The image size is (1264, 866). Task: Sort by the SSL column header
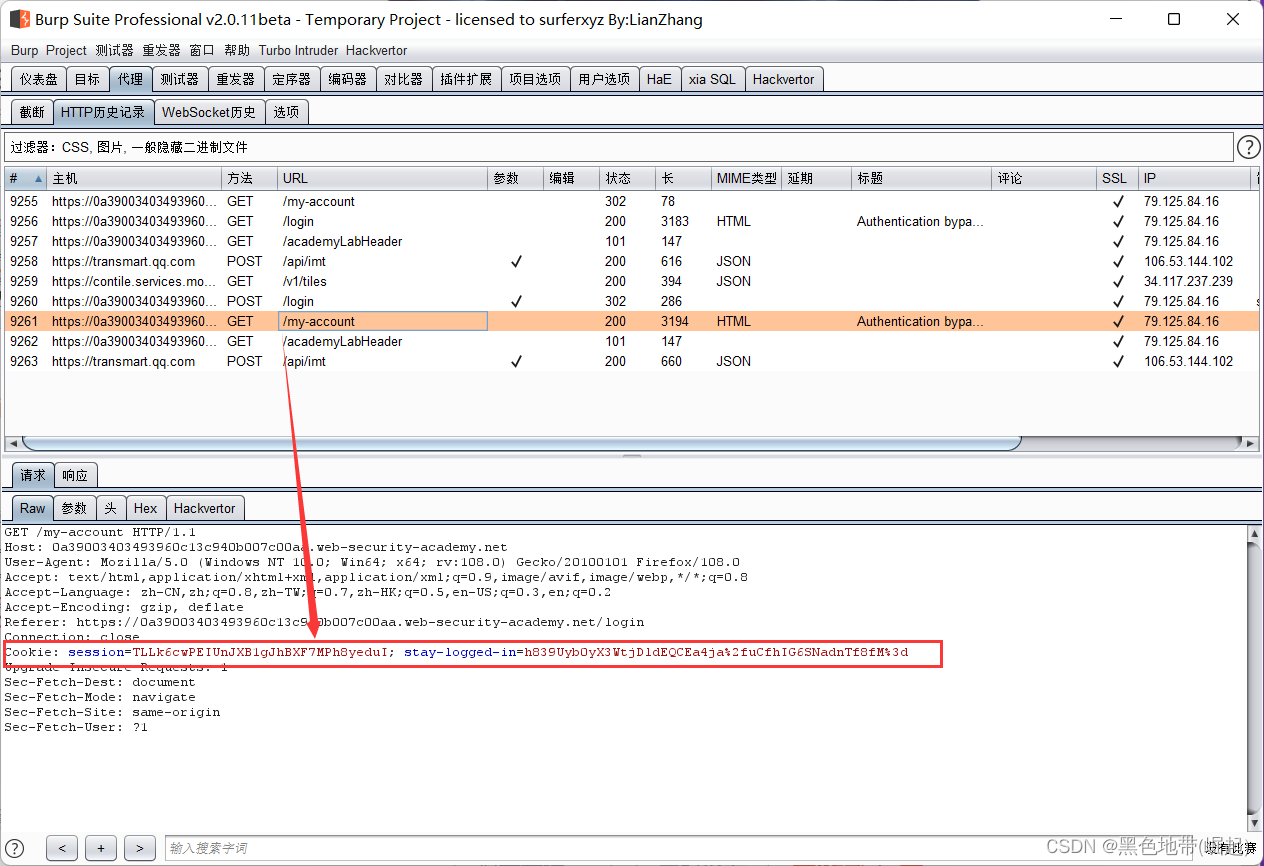pyautogui.click(x=1118, y=178)
